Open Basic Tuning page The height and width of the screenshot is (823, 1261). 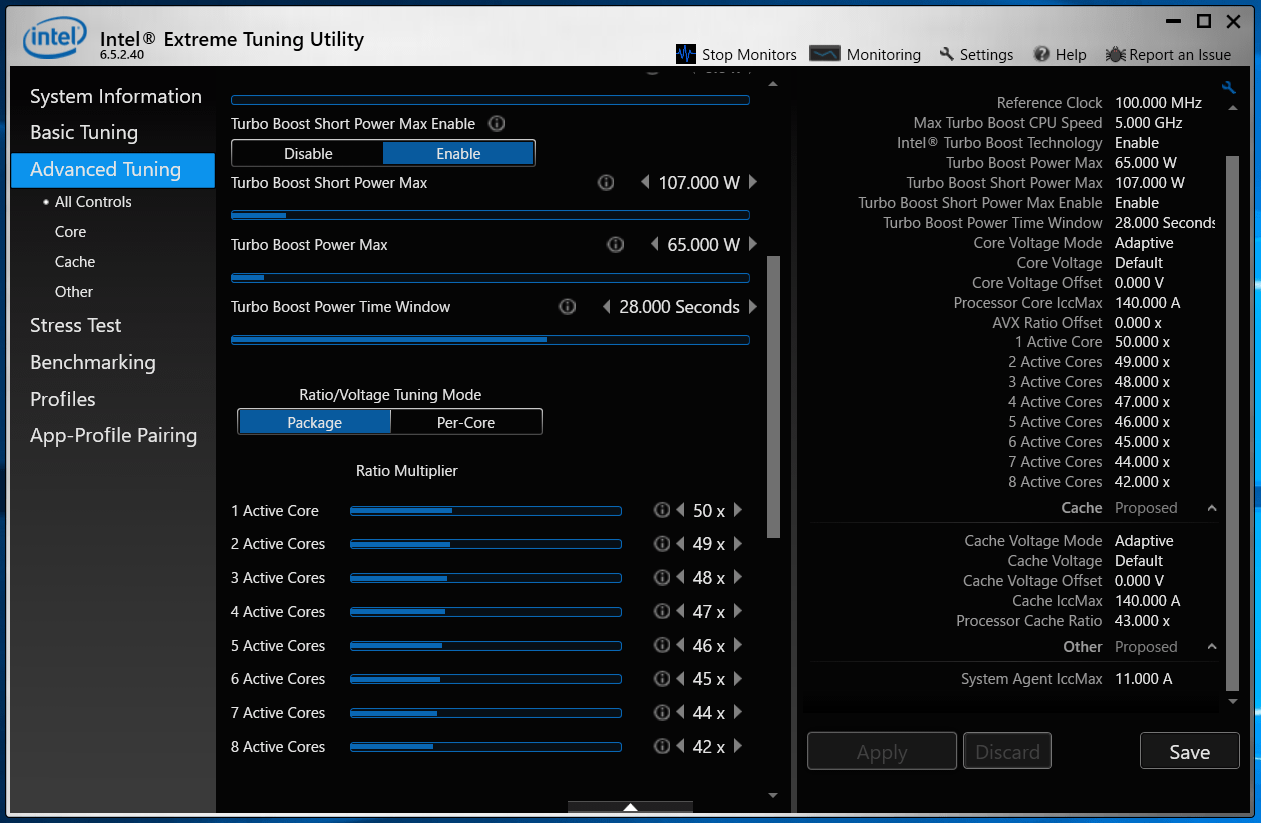click(x=84, y=132)
